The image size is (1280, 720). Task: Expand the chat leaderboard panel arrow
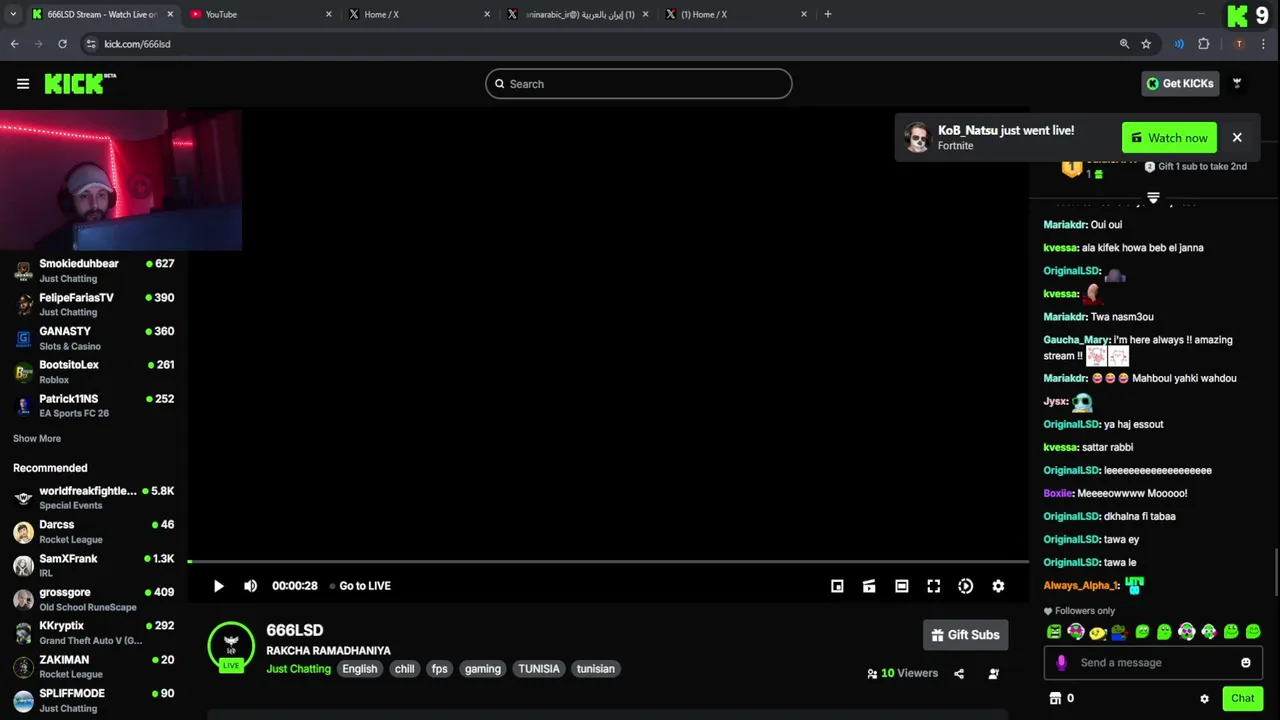coord(1153,198)
